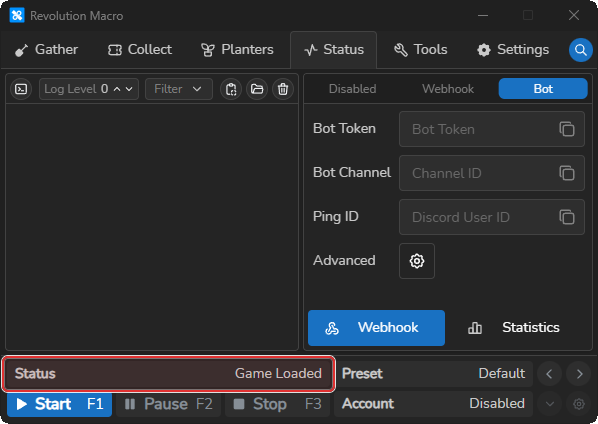The width and height of the screenshot is (598, 424).
Task: Open the Filter dropdown
Action: point(179,89)
